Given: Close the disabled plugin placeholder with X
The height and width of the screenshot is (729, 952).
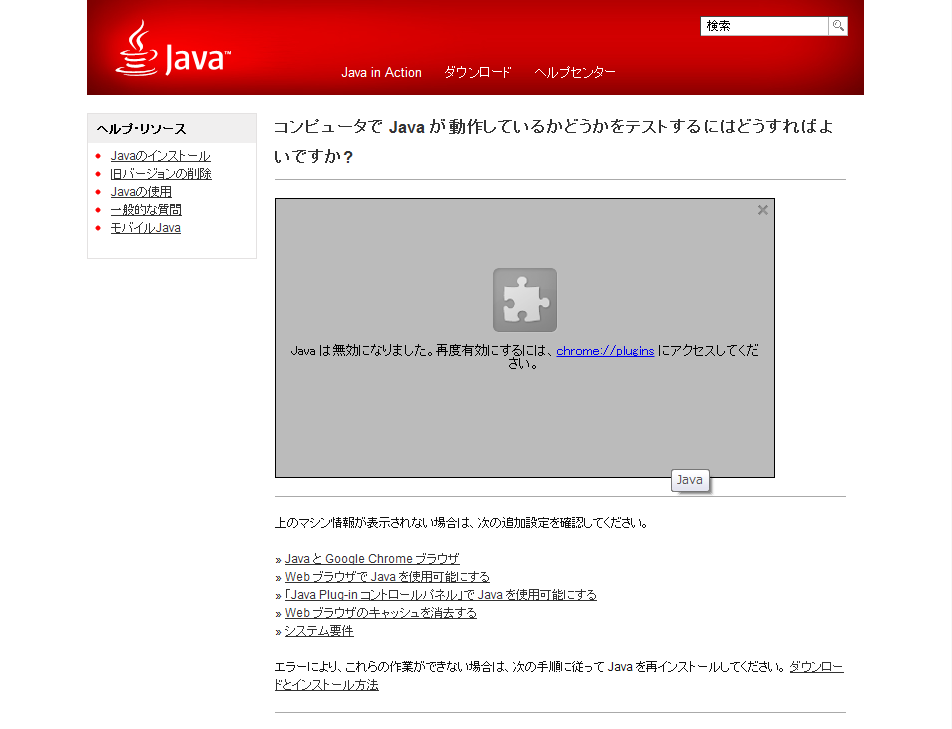Looking at the screenshot, I should (x=763, y=210).
